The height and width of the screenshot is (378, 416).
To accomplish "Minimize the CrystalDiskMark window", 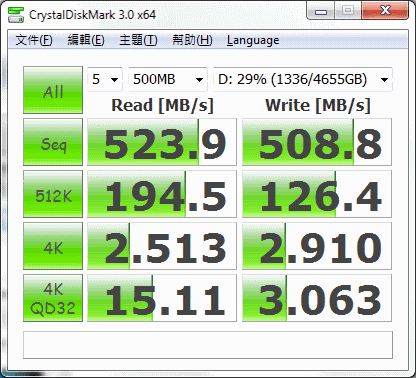I will click(x=321, y=11).
